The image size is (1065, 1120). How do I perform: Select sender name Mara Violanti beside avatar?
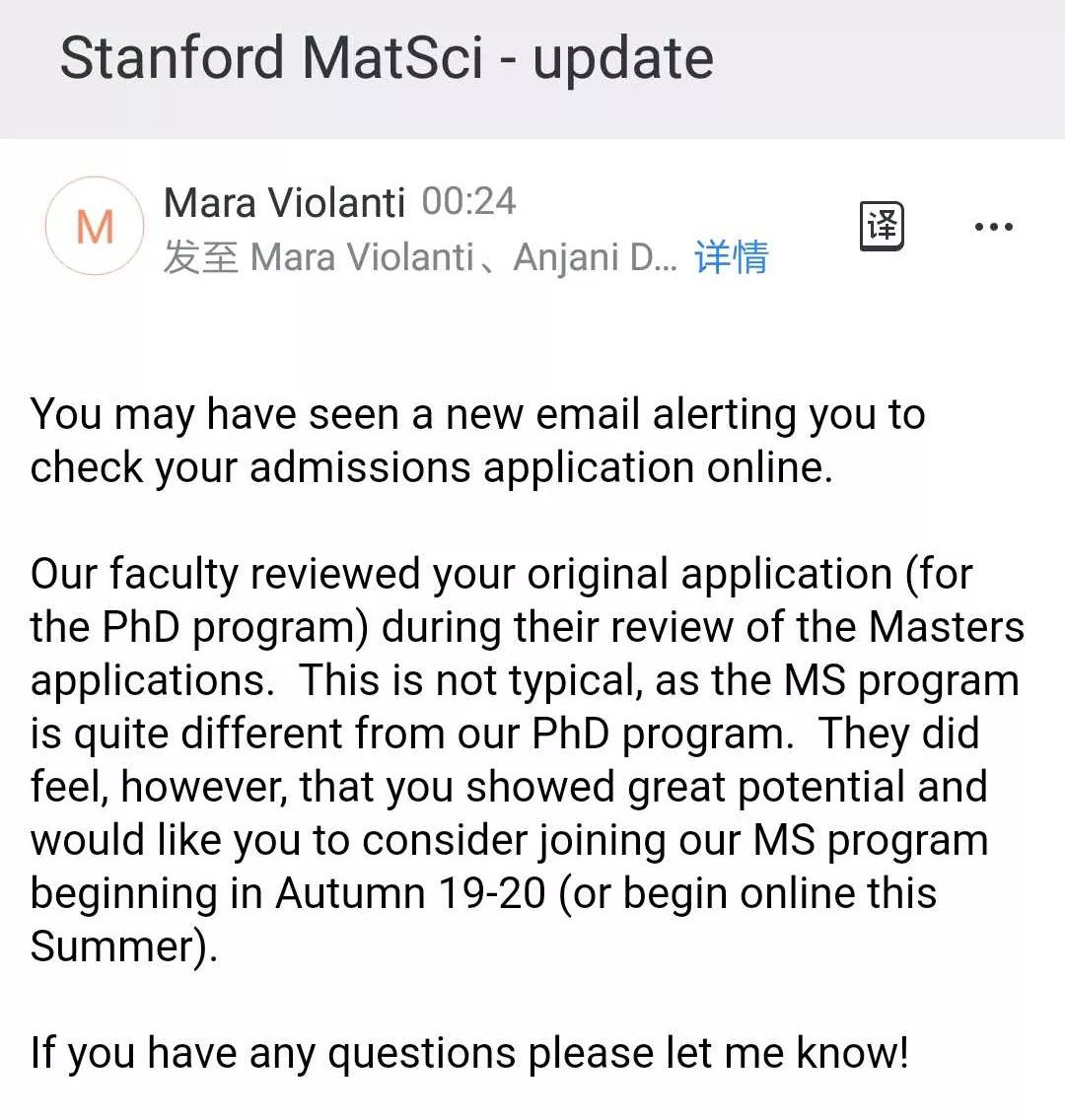[284, 202]
